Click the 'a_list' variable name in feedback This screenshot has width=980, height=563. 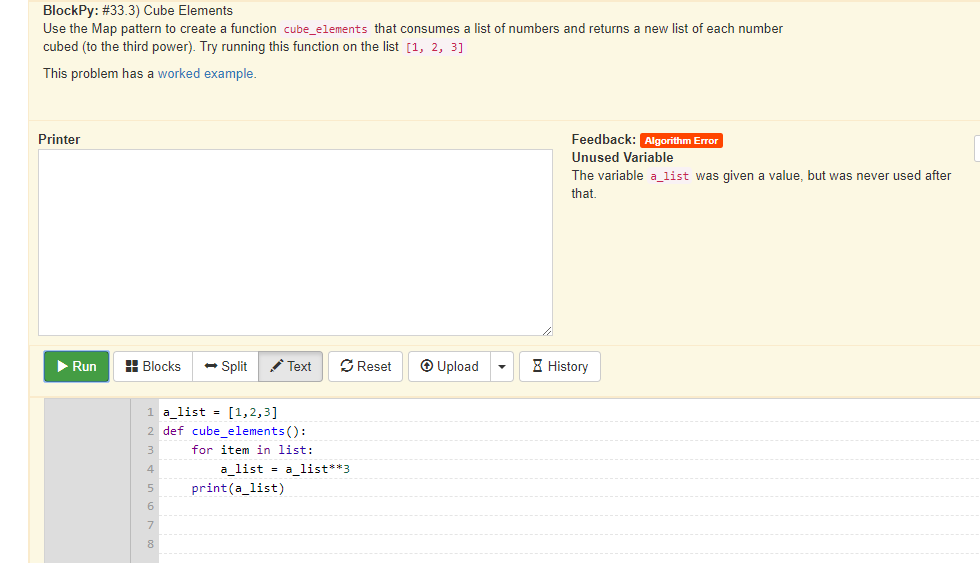click(669, 176)
